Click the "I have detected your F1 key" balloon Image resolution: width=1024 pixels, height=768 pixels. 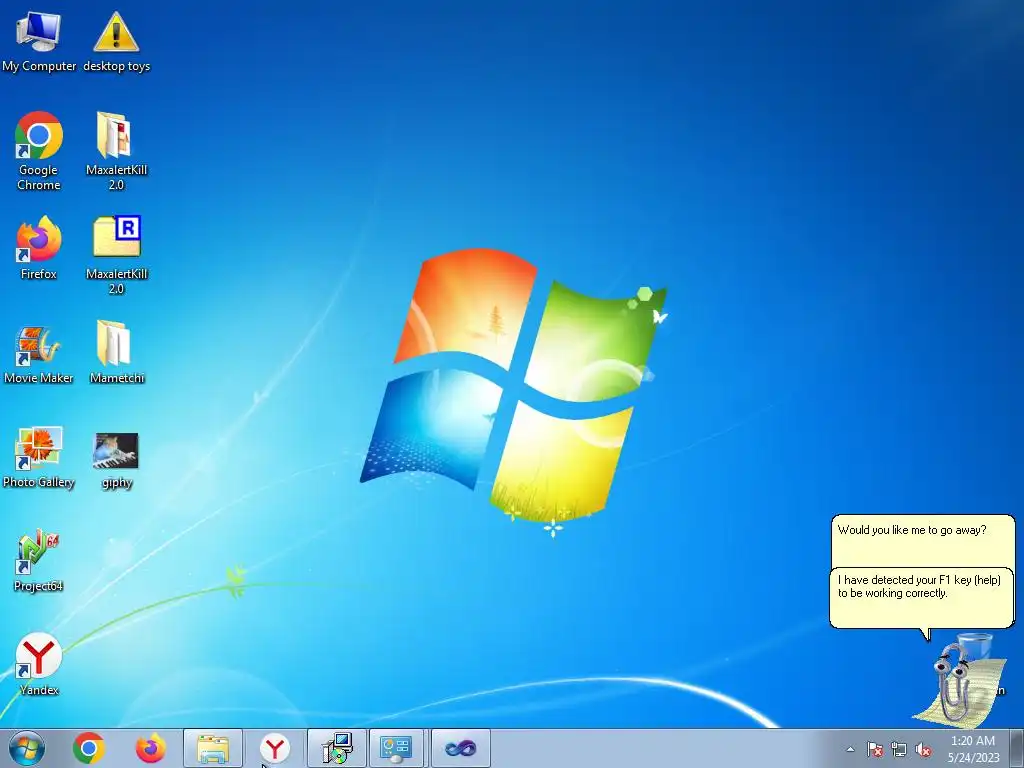pyautogui.click(x=922, y=598)
